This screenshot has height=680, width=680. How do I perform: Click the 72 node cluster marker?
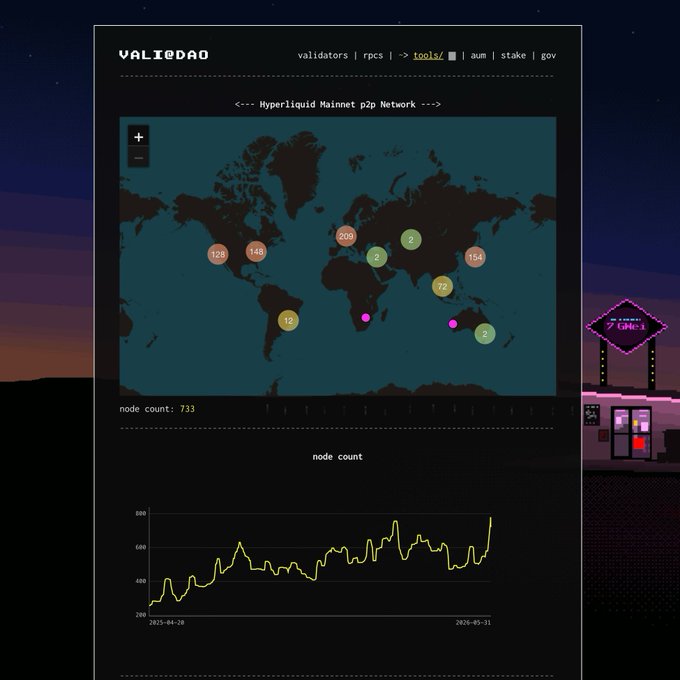pos(442,286)
